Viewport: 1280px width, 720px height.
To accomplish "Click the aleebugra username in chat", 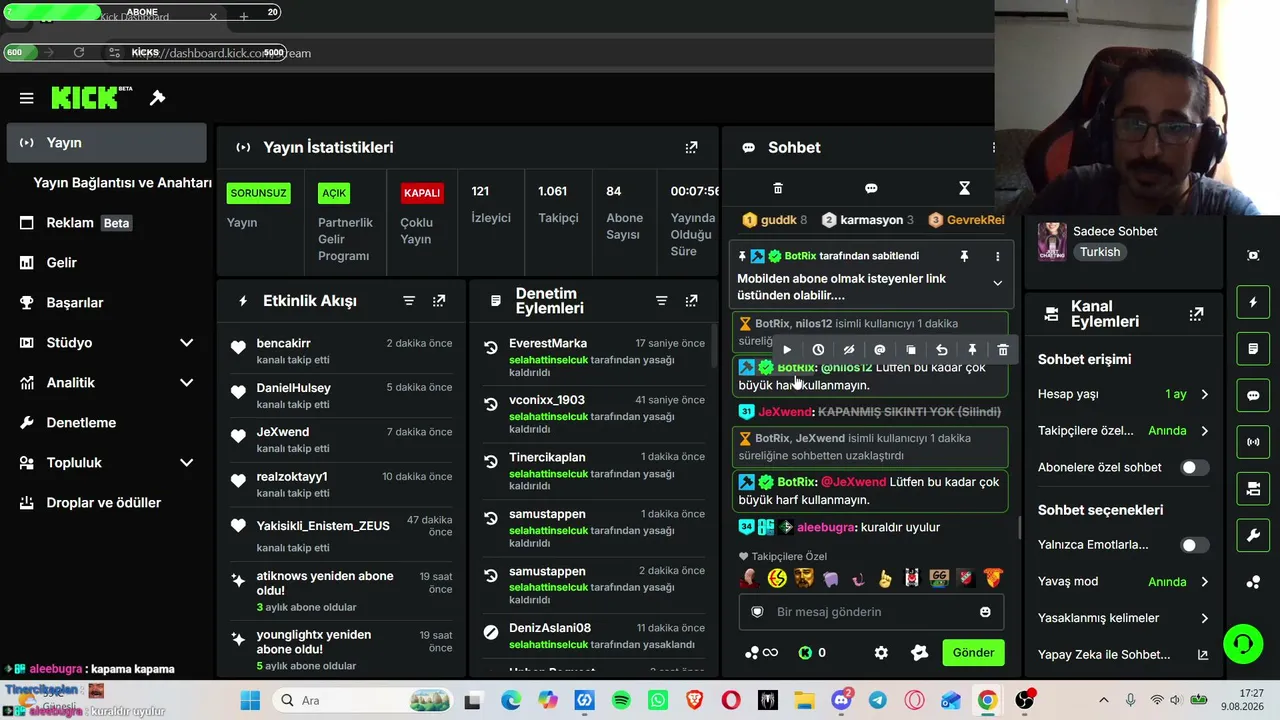I will click(827, 527).
